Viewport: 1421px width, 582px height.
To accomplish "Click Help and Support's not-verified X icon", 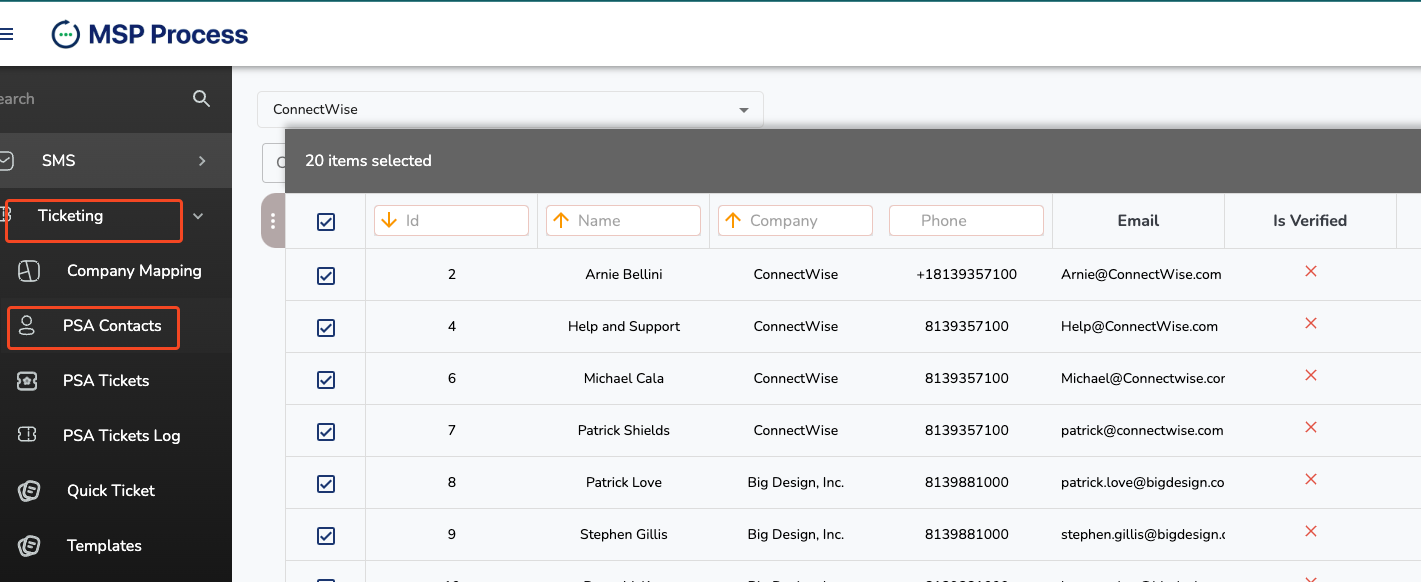I will tap(1311, 324).
